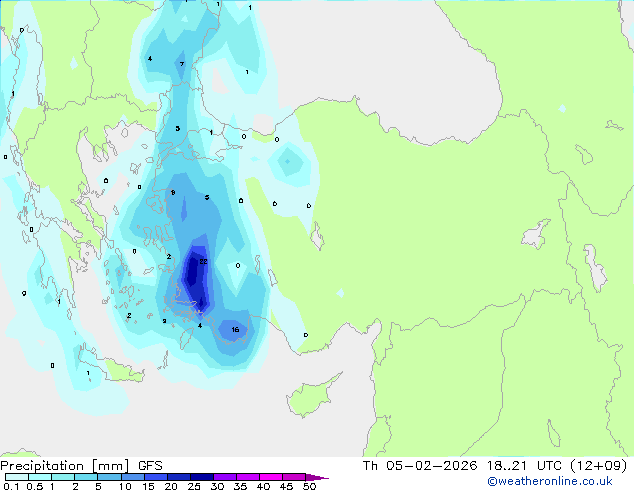This screenshot has width=634, height=490.
Task: Click the legend swatch between 2 and 5
Action: 86,477
